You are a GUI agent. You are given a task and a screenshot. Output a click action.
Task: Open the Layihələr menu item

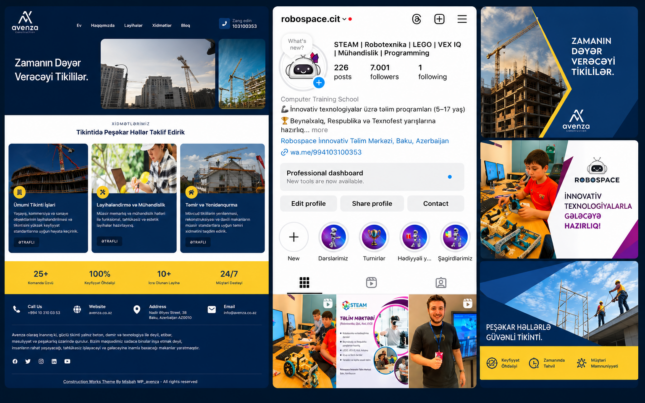[133, 25]
